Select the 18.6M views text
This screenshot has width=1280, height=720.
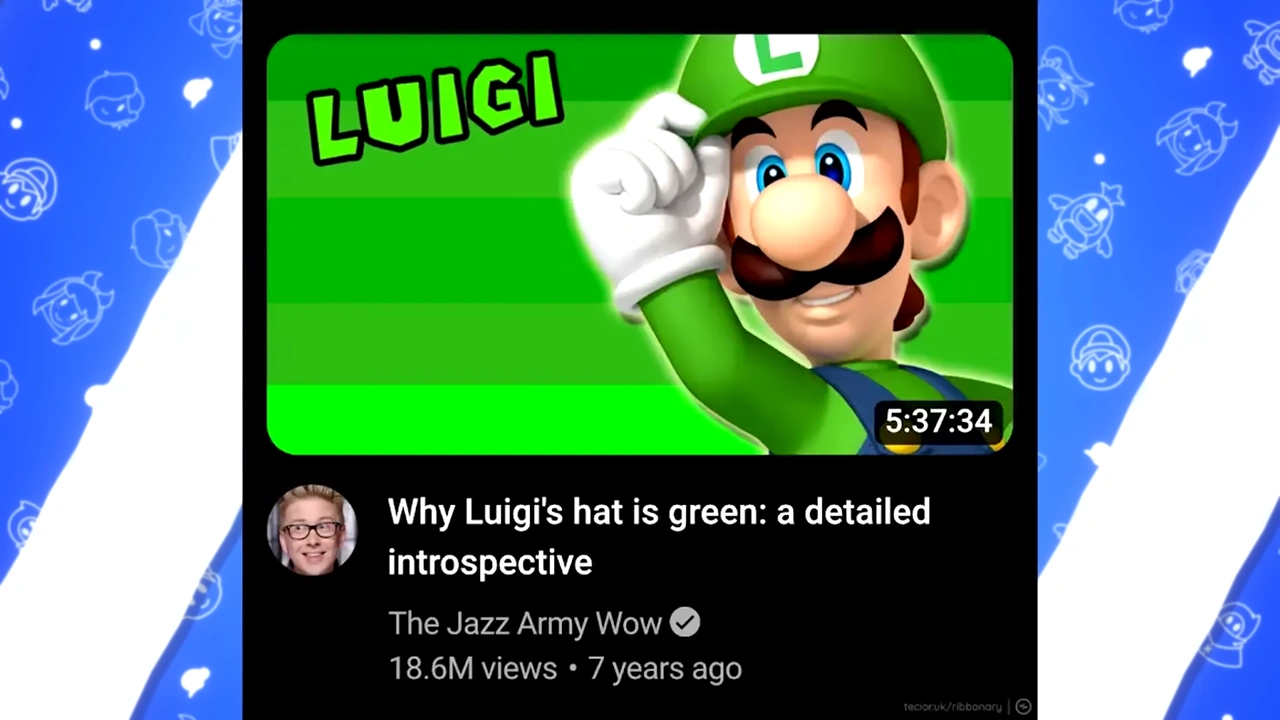(x=472, y=668)
